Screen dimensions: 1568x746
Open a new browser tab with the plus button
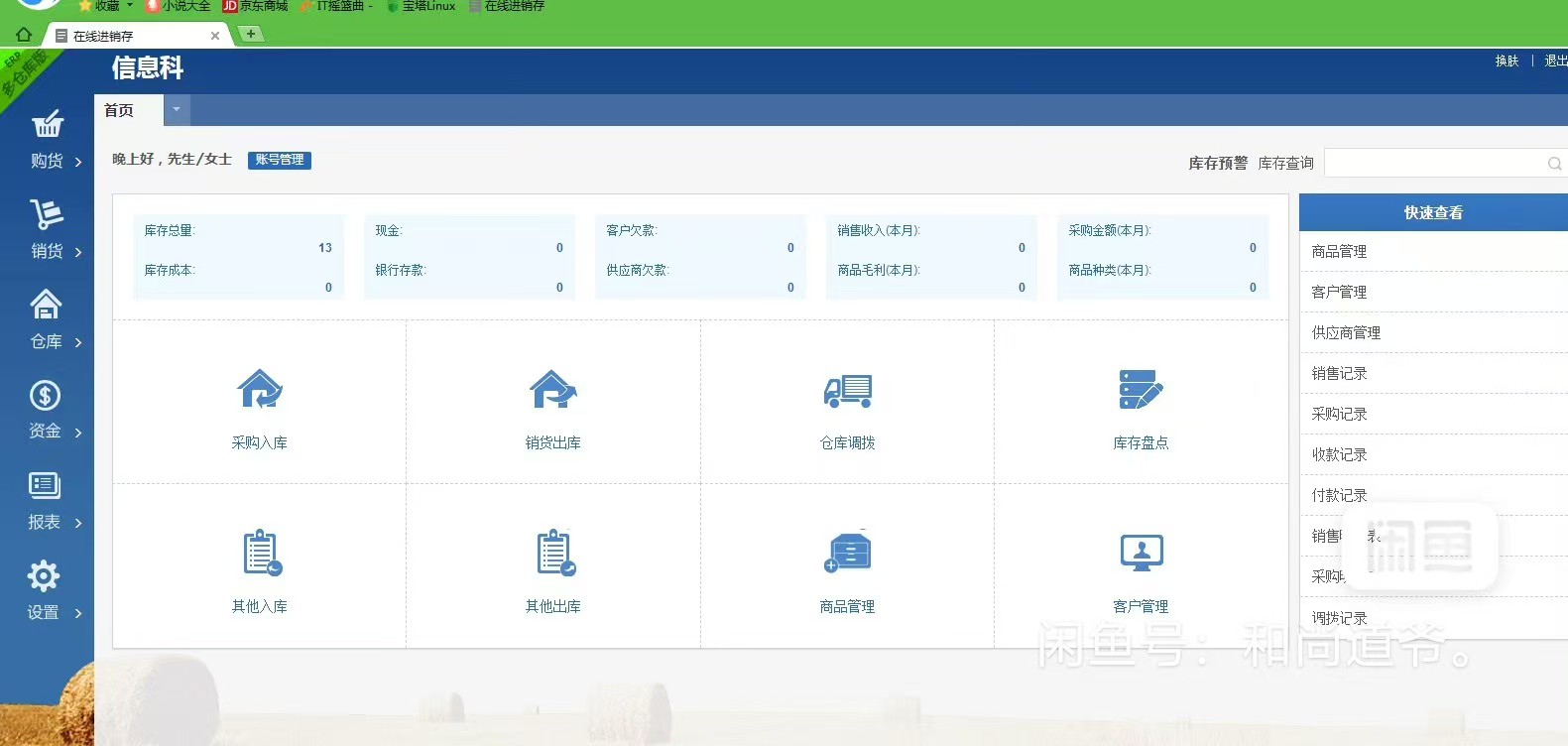pyautogui.click(x=251, y=34)
